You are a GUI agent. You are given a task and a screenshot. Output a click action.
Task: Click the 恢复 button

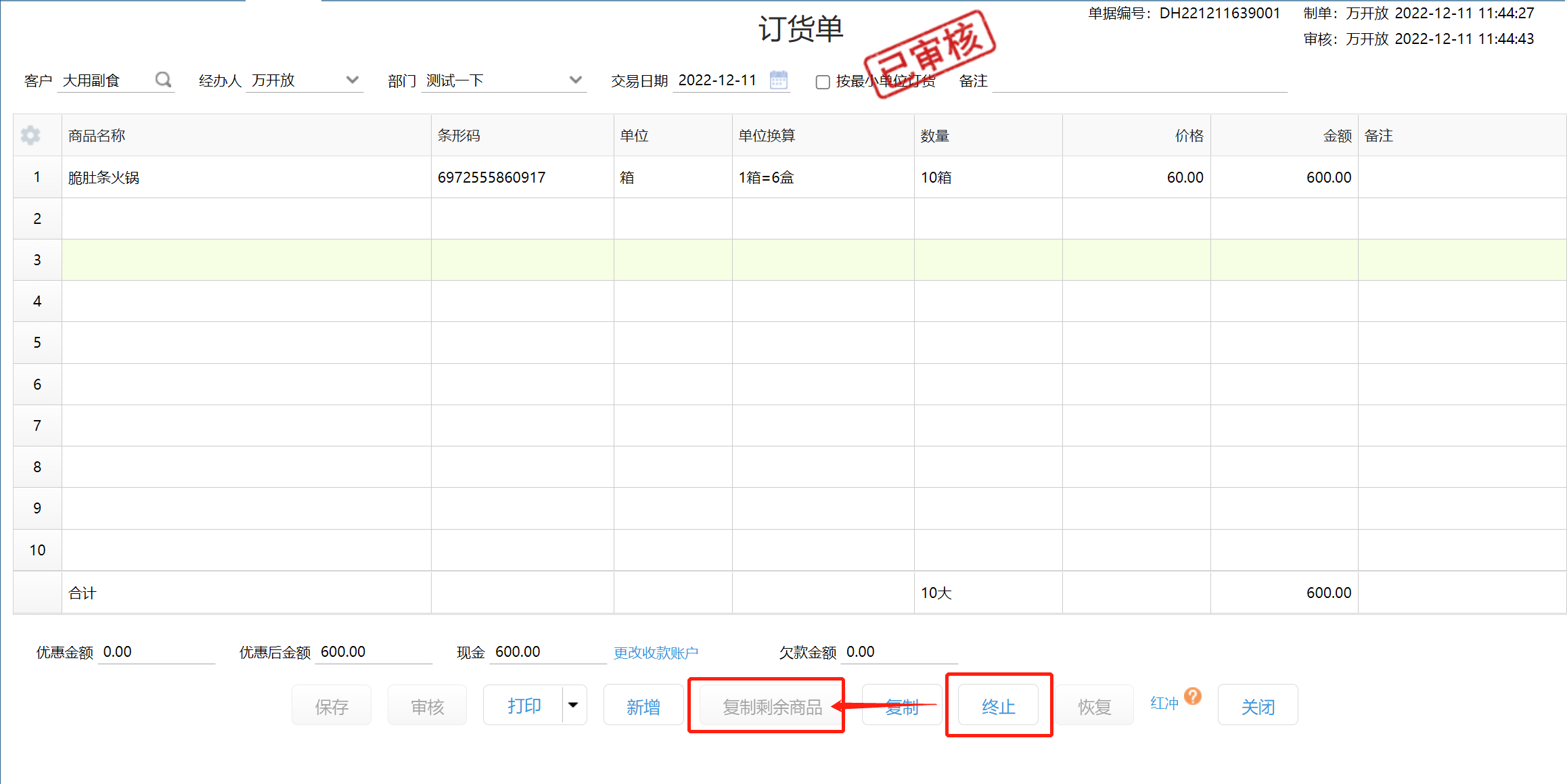tap(1094, 706)
